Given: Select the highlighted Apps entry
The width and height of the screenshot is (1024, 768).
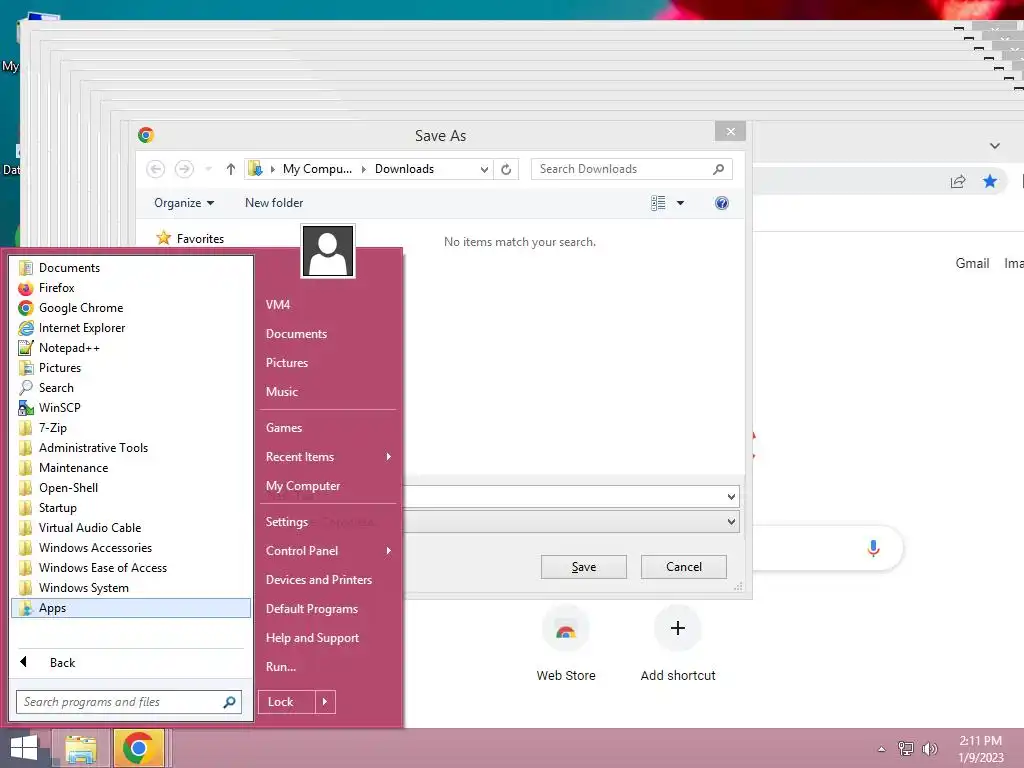Looking at the screenshot, I should (x=131, y=608).
